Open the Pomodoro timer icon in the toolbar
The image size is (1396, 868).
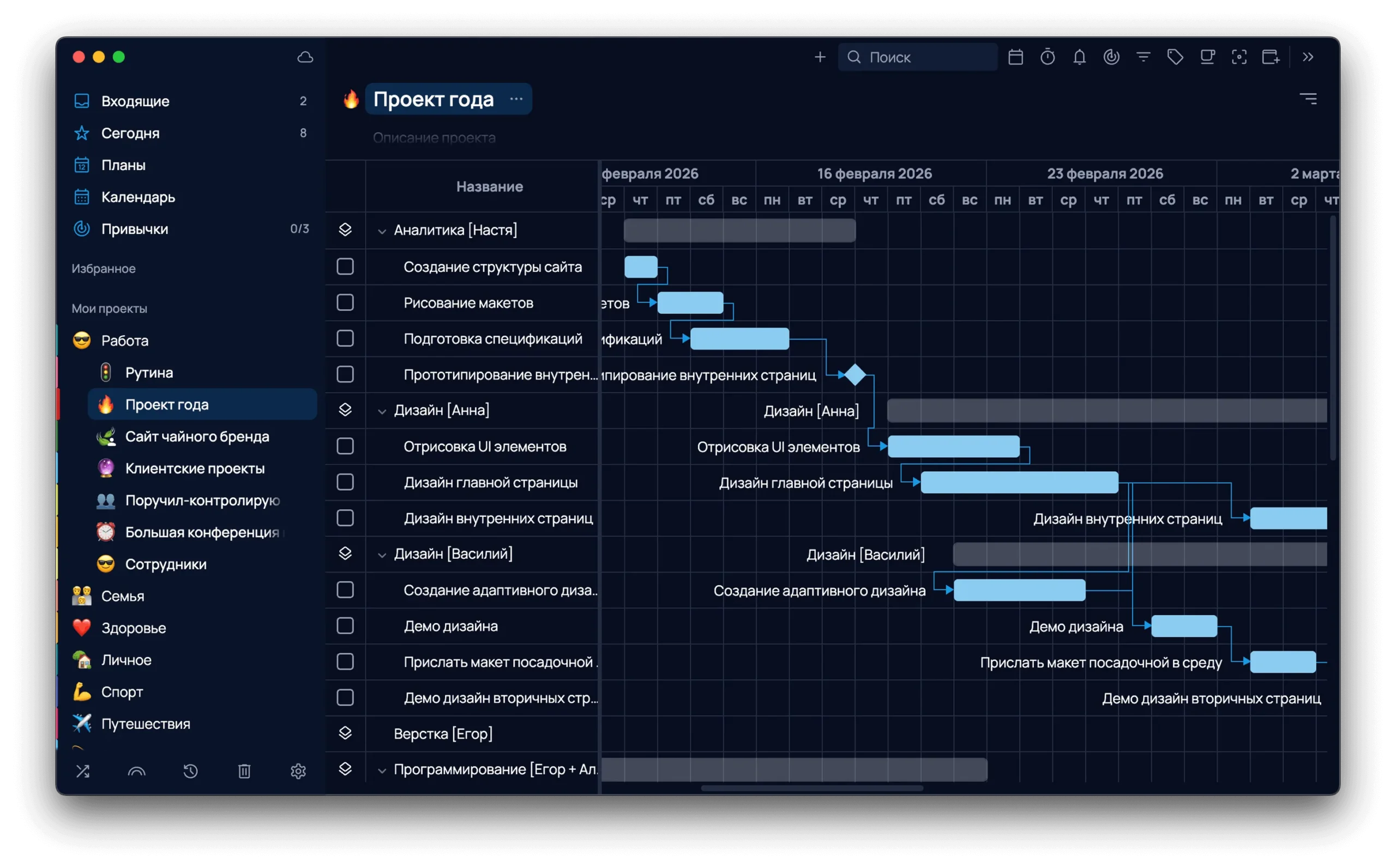[1048, 57]
